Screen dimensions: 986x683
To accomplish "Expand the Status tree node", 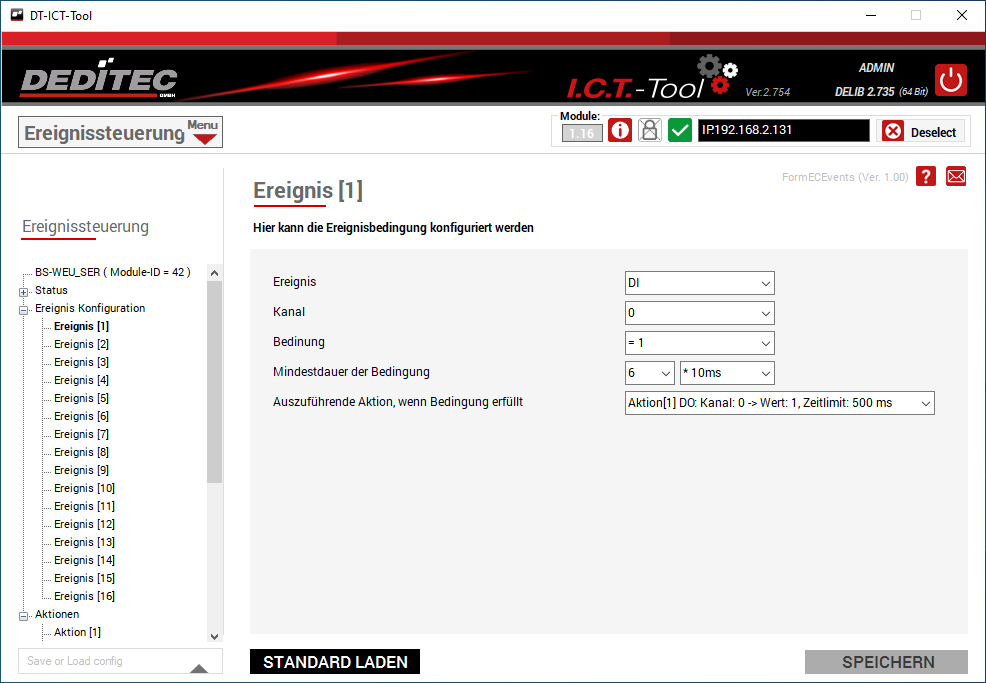I will [23, 291].
